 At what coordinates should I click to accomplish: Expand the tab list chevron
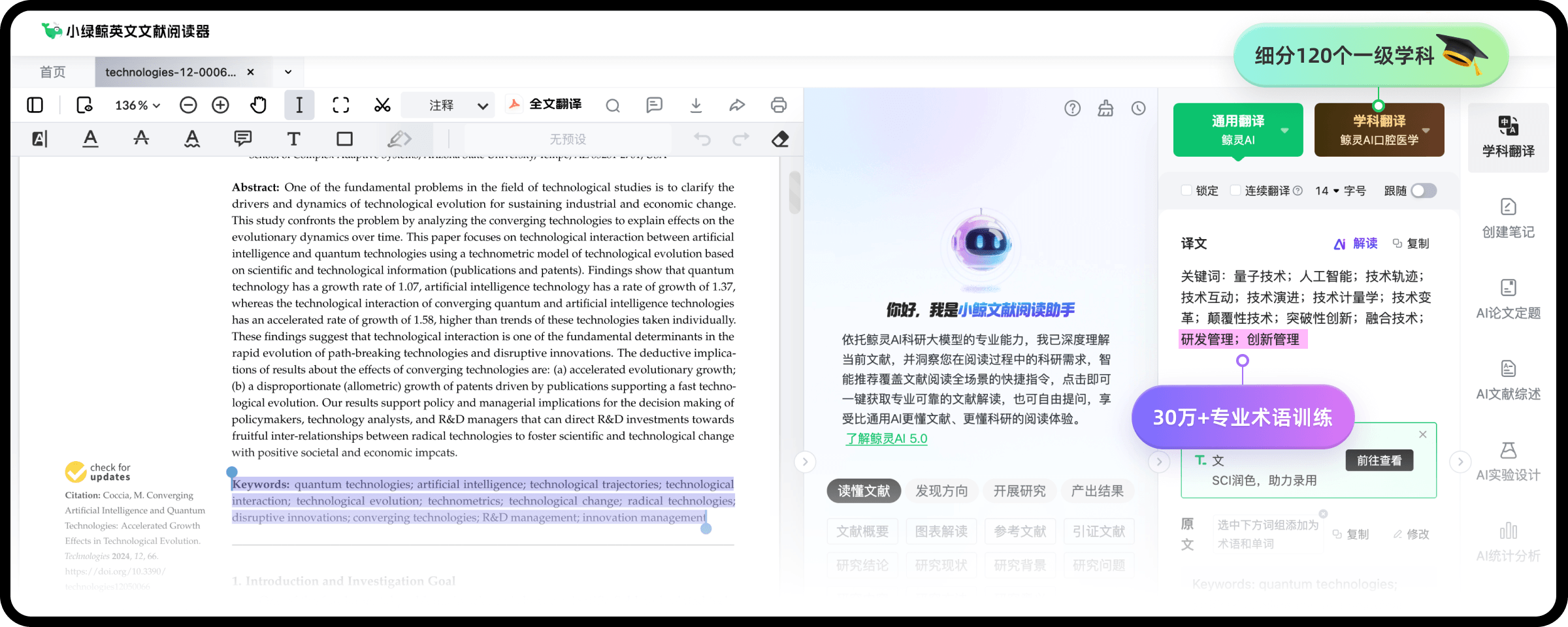coord(288,72)
